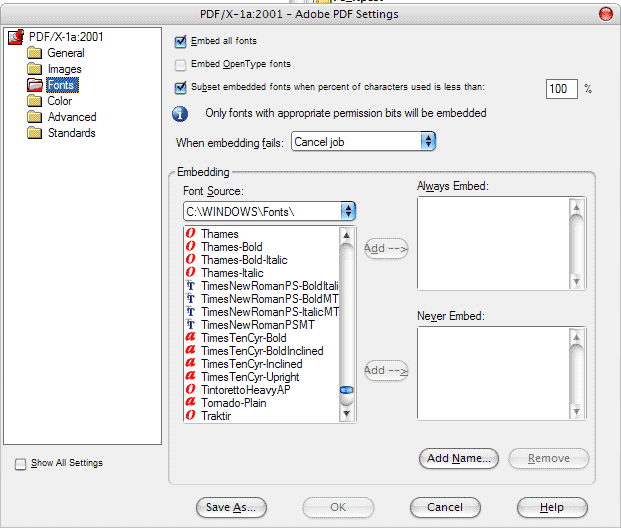Click the icon beside Thames-Bold
The width and height of the screenshot is (621, 528).
click(x=190, y=246)
